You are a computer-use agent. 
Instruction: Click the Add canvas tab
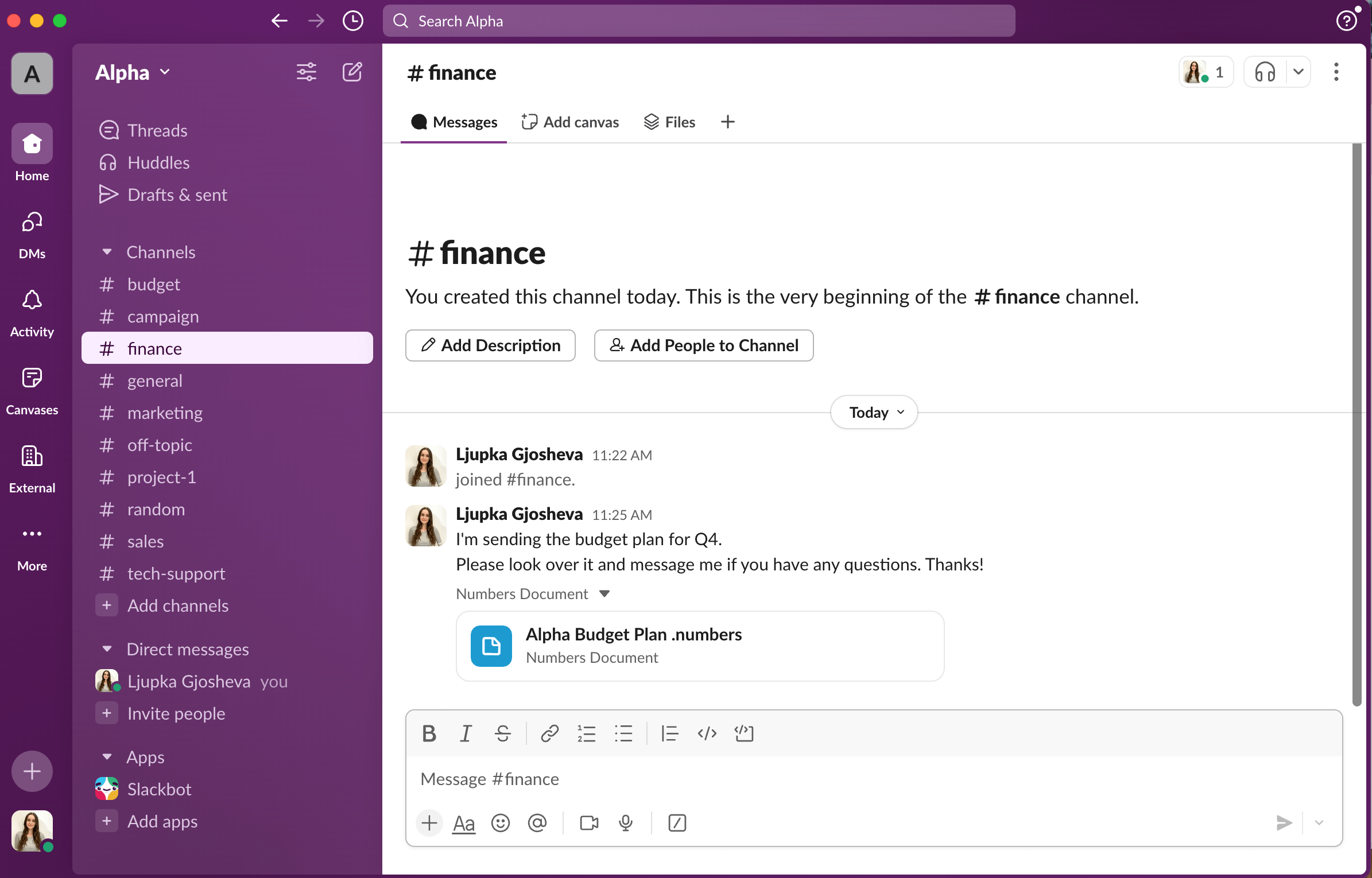coord(570,122)
